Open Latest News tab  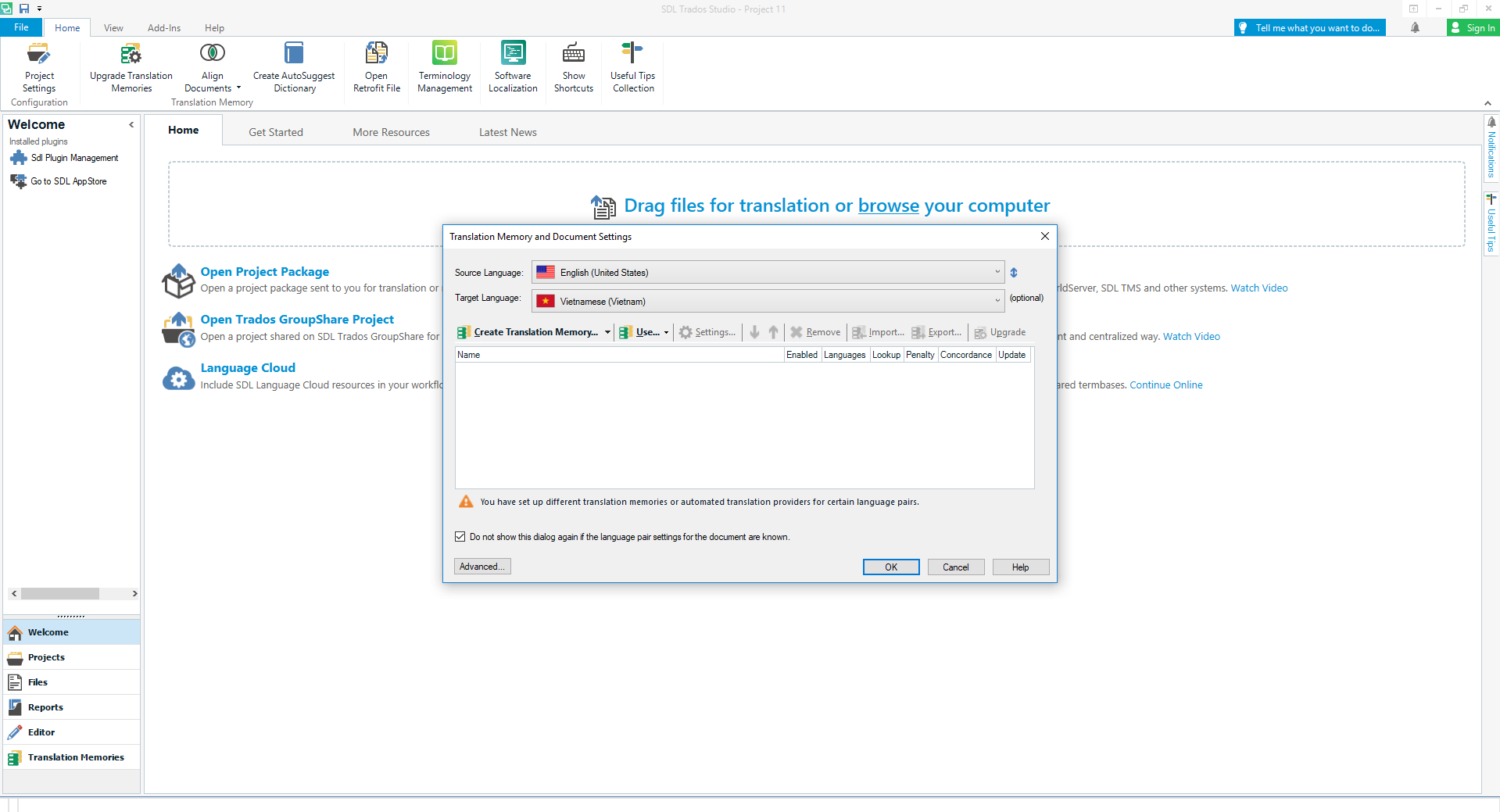click(x=508, y=132)
